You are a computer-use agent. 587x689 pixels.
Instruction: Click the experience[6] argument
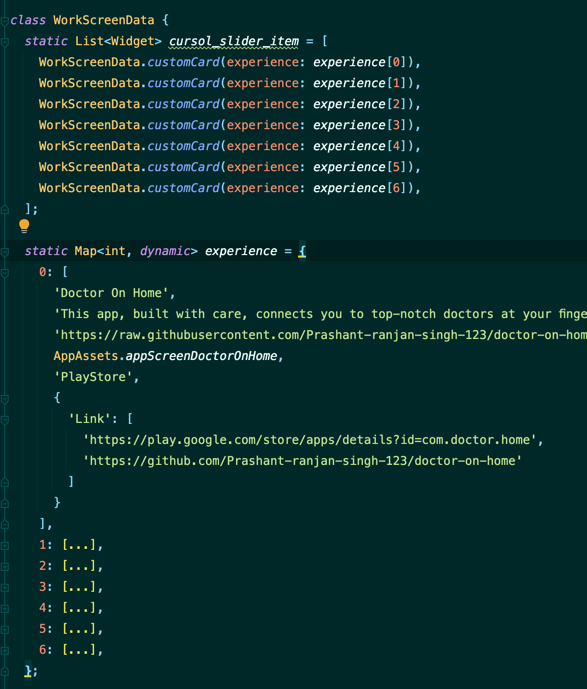(360, 188)
